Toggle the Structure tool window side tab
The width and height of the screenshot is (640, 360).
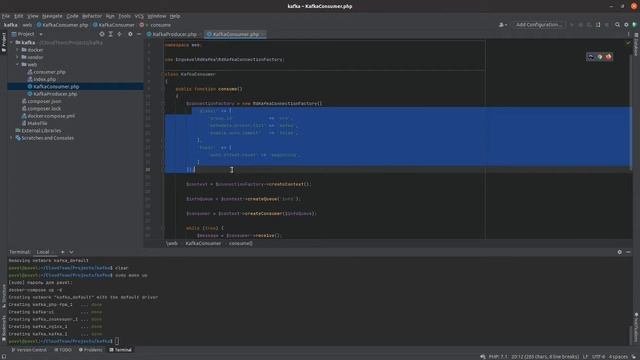(4, 296)
